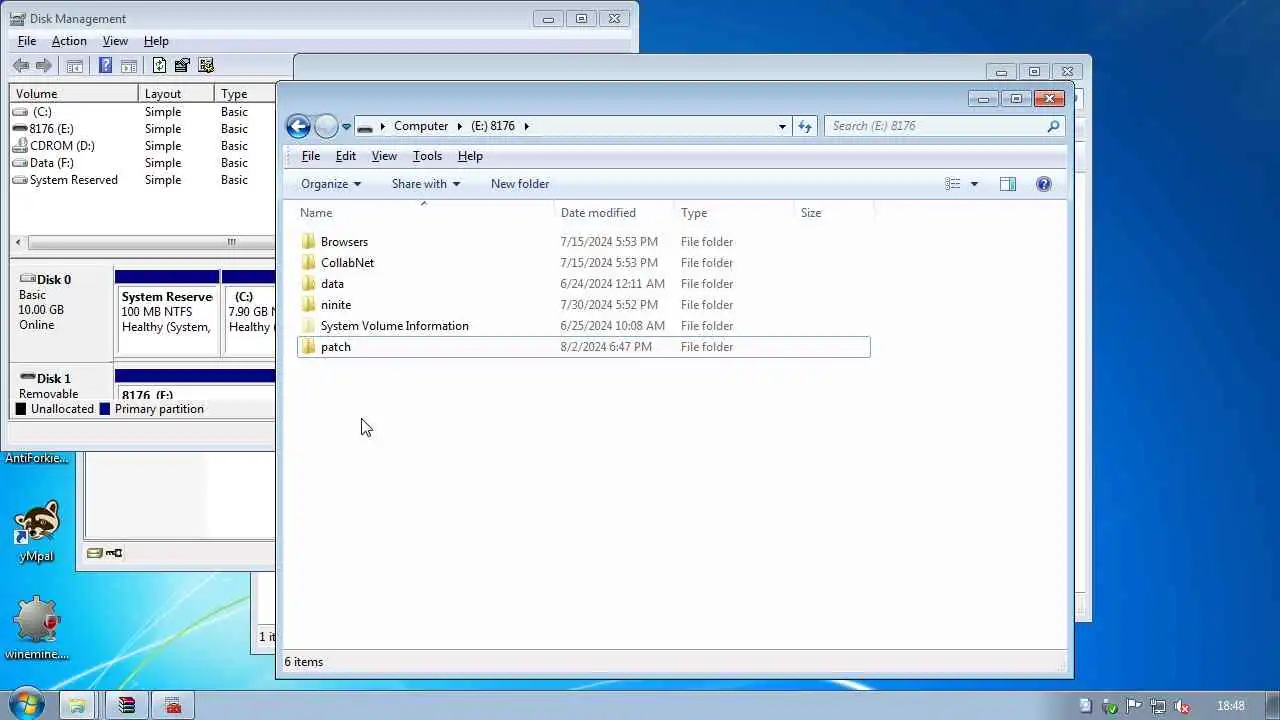The width and height of the screenshot is (1280, 720).
Task: Open the view options dropdown arrow
Action: click(974, 184)
